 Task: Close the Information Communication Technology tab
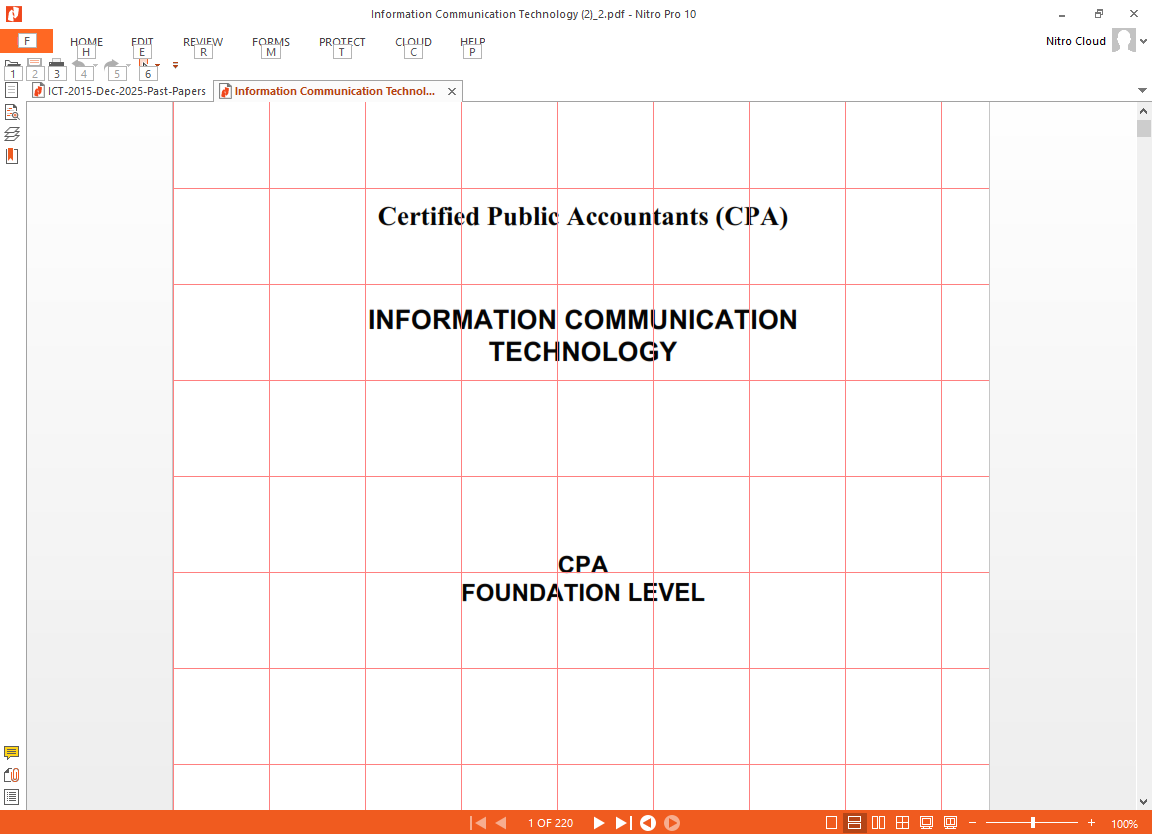point(452,91)
